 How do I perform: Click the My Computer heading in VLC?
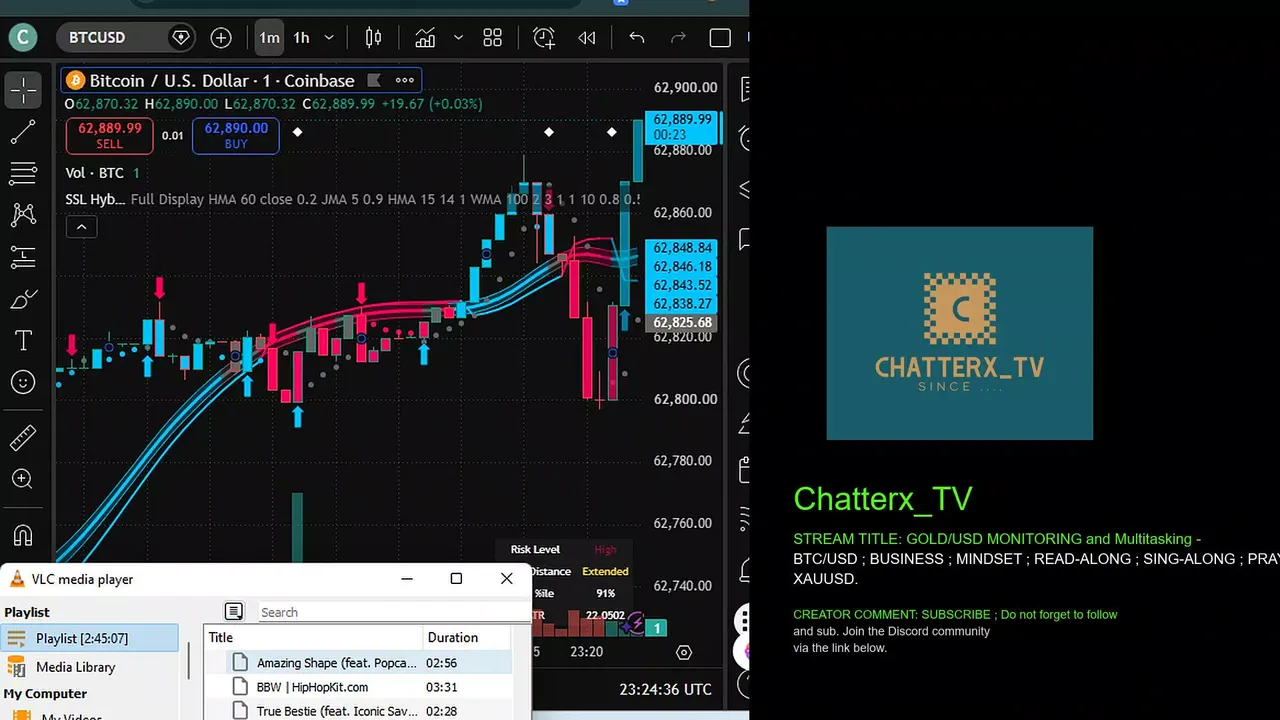[x=45, y=693]
